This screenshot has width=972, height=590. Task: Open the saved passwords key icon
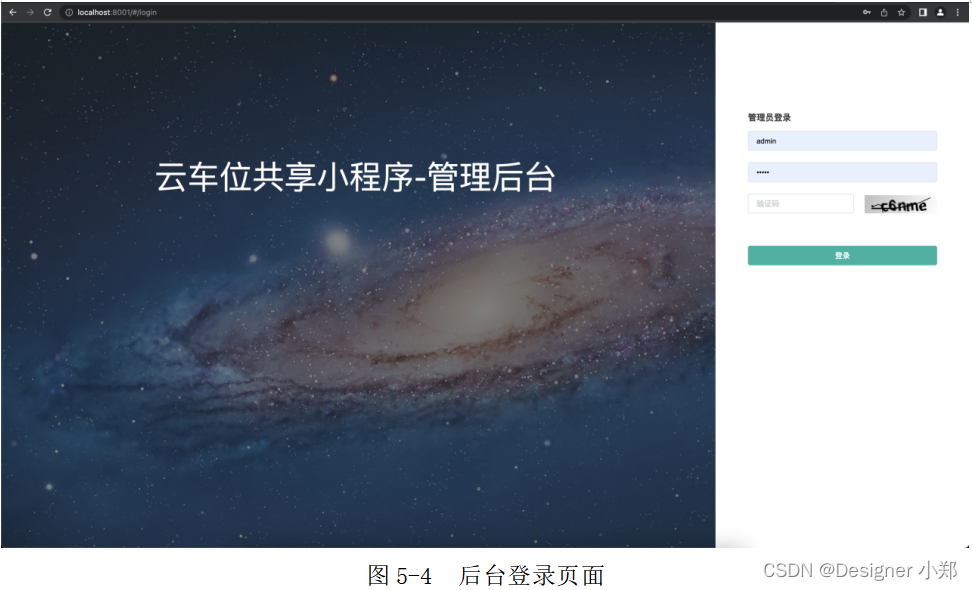(867, 12)
